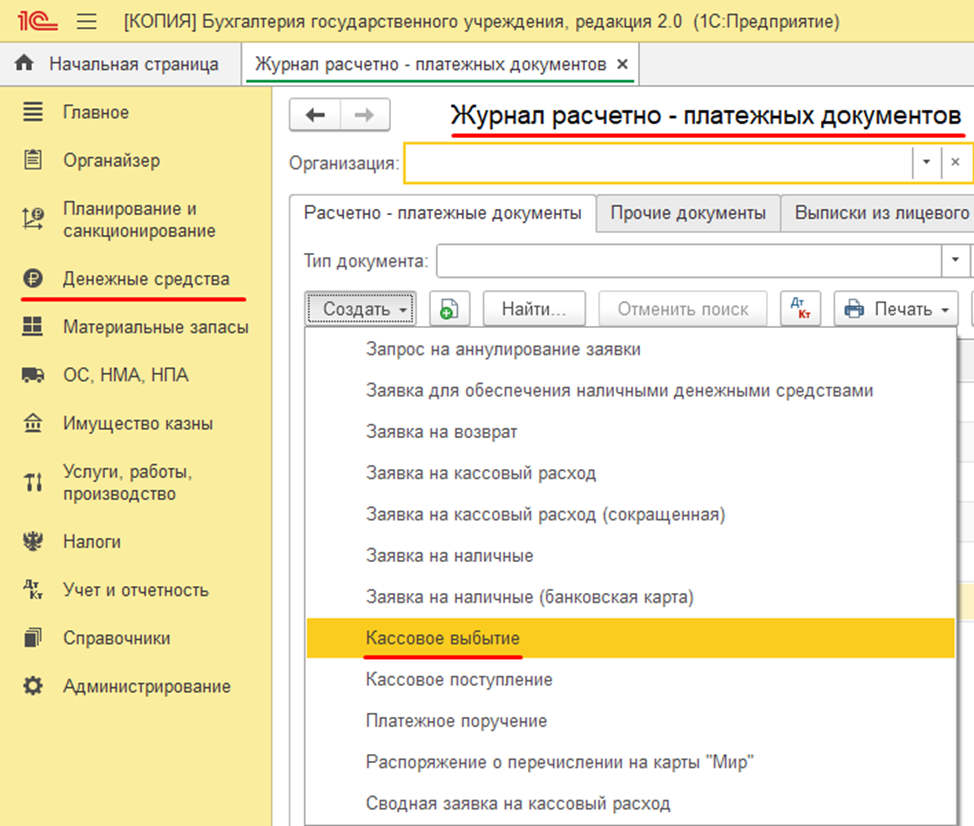Go to ОС, НМА, НПА section

125,375
